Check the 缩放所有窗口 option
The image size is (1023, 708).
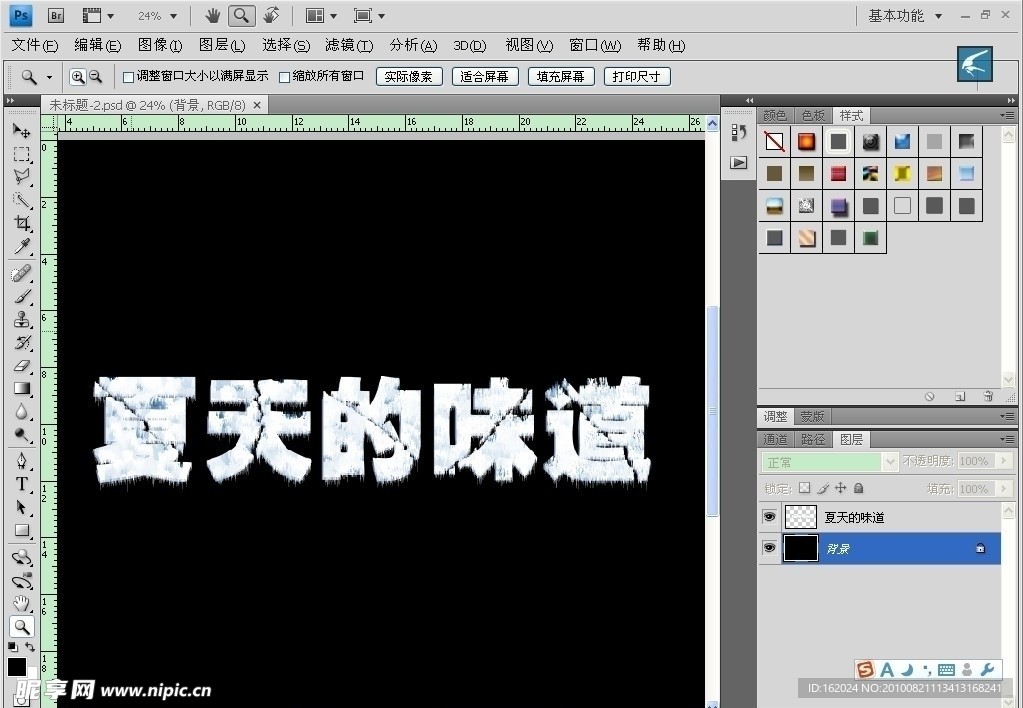(284, 77)
